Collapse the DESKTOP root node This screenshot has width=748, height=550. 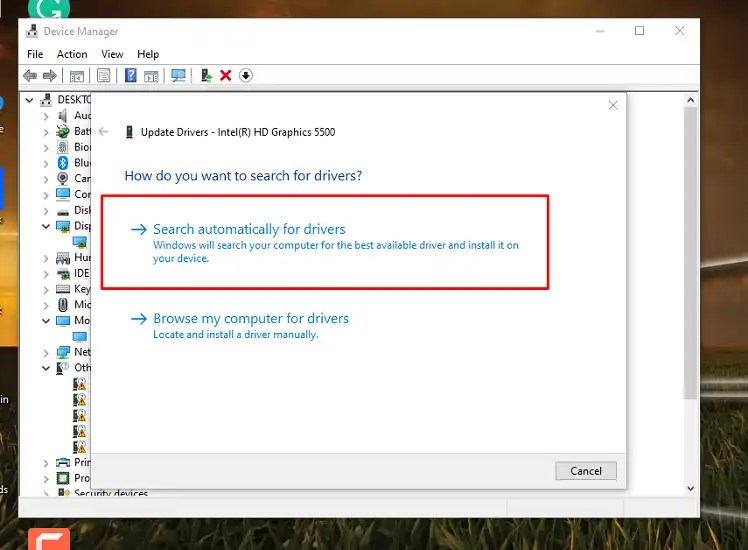click(x=30, y=100)
